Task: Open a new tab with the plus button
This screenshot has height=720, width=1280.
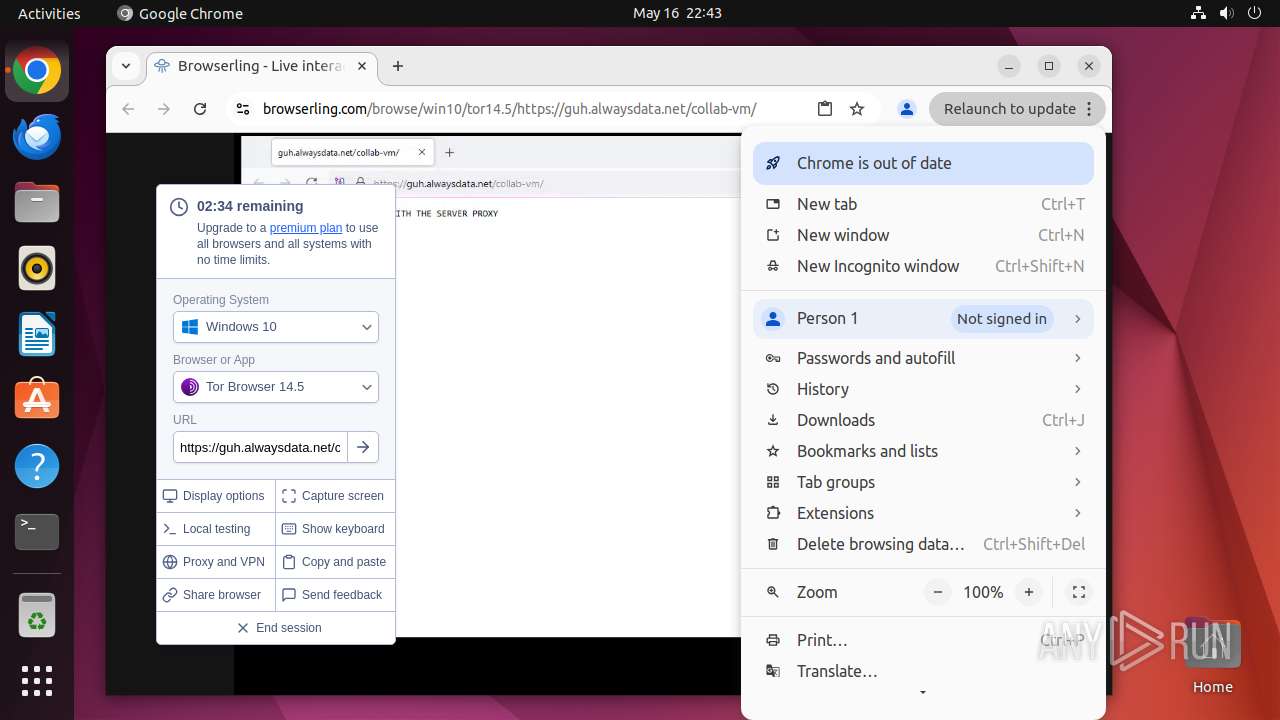Action: (398, 66)
